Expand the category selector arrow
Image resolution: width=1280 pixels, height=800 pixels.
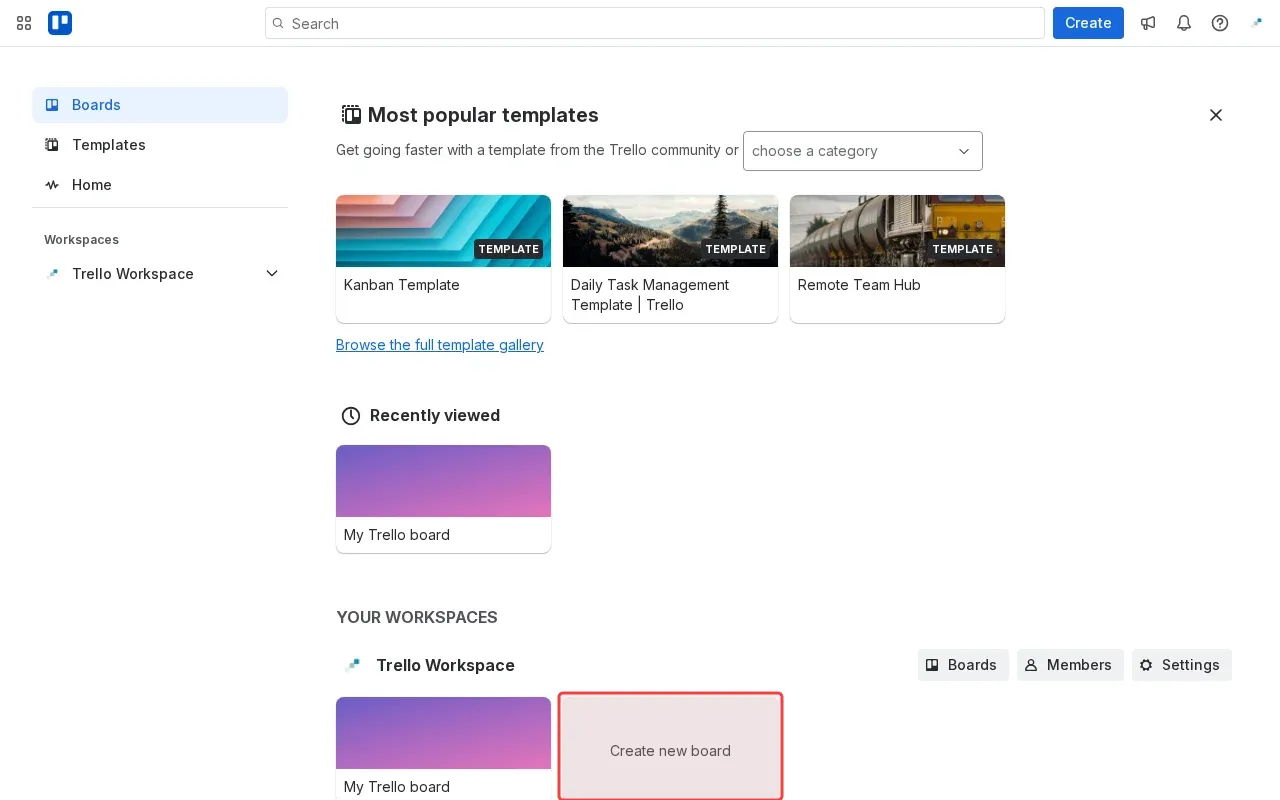click(964, 151)
